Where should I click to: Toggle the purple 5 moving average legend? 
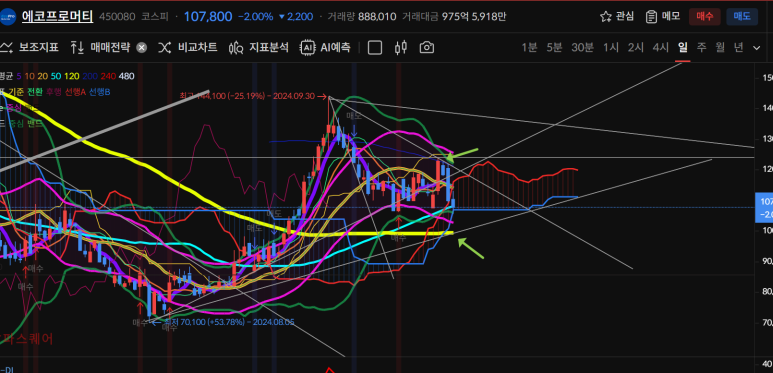tap(19, 76)
